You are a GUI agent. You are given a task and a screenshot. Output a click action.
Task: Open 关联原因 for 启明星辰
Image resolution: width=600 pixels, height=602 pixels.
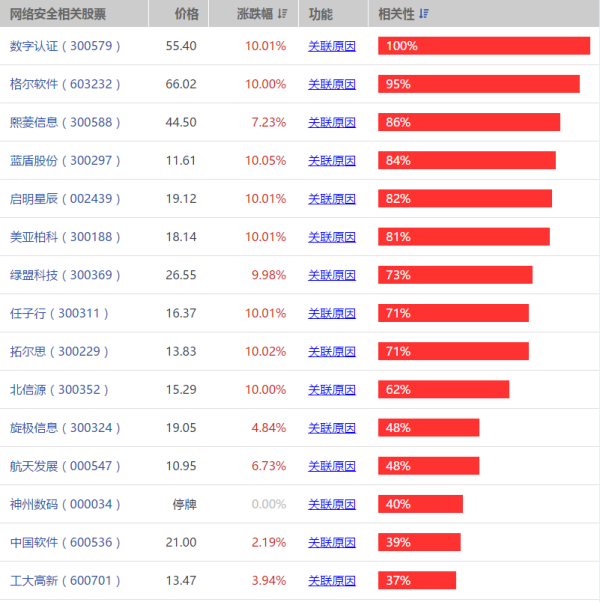(332, 199)
